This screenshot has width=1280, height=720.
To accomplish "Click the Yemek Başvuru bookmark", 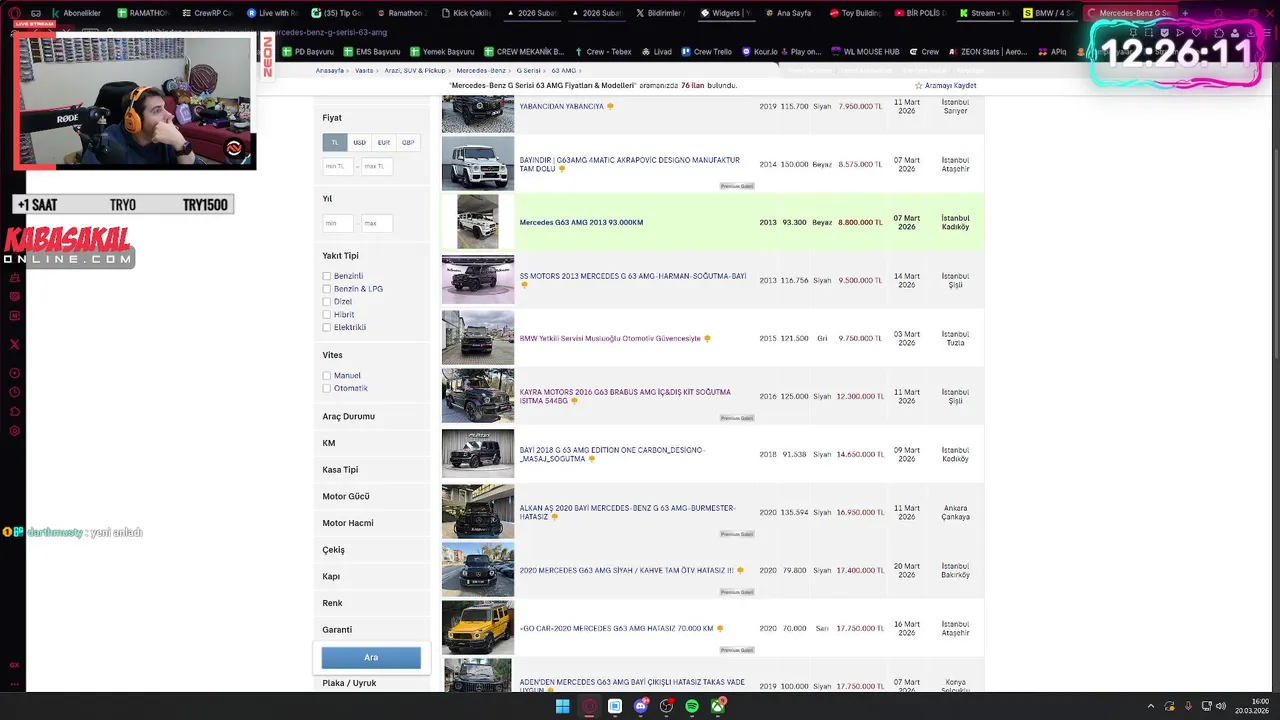I will (442, 52).
